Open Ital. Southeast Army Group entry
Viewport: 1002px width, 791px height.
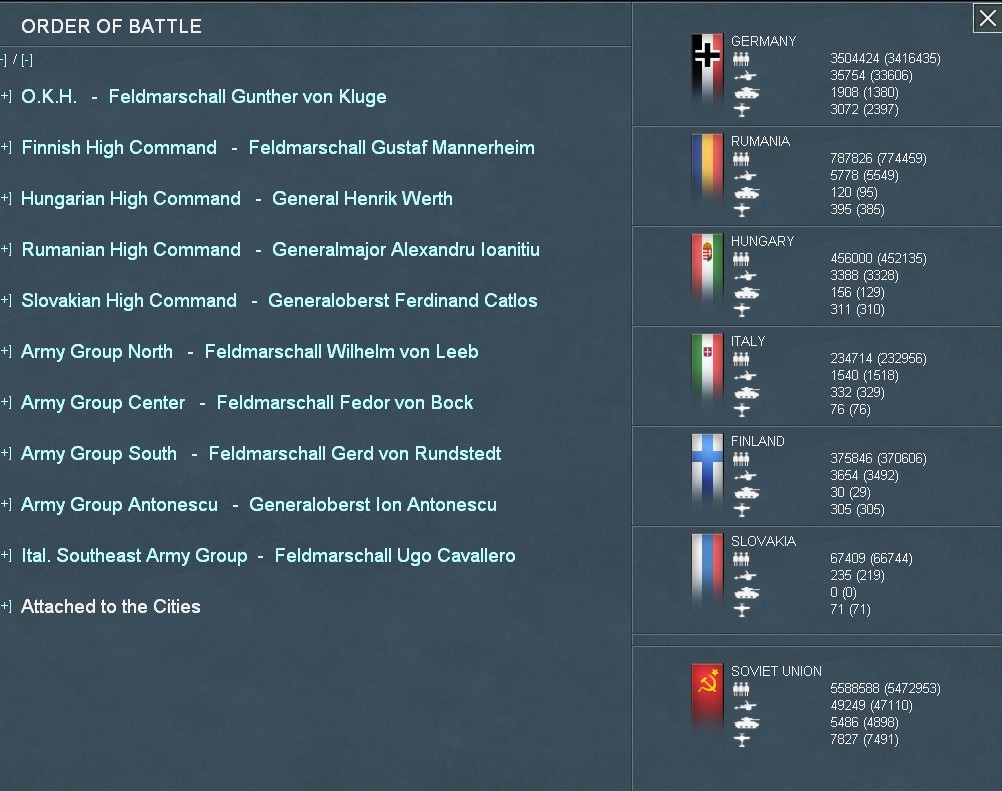pyautogui.click(x=267, y=556)
